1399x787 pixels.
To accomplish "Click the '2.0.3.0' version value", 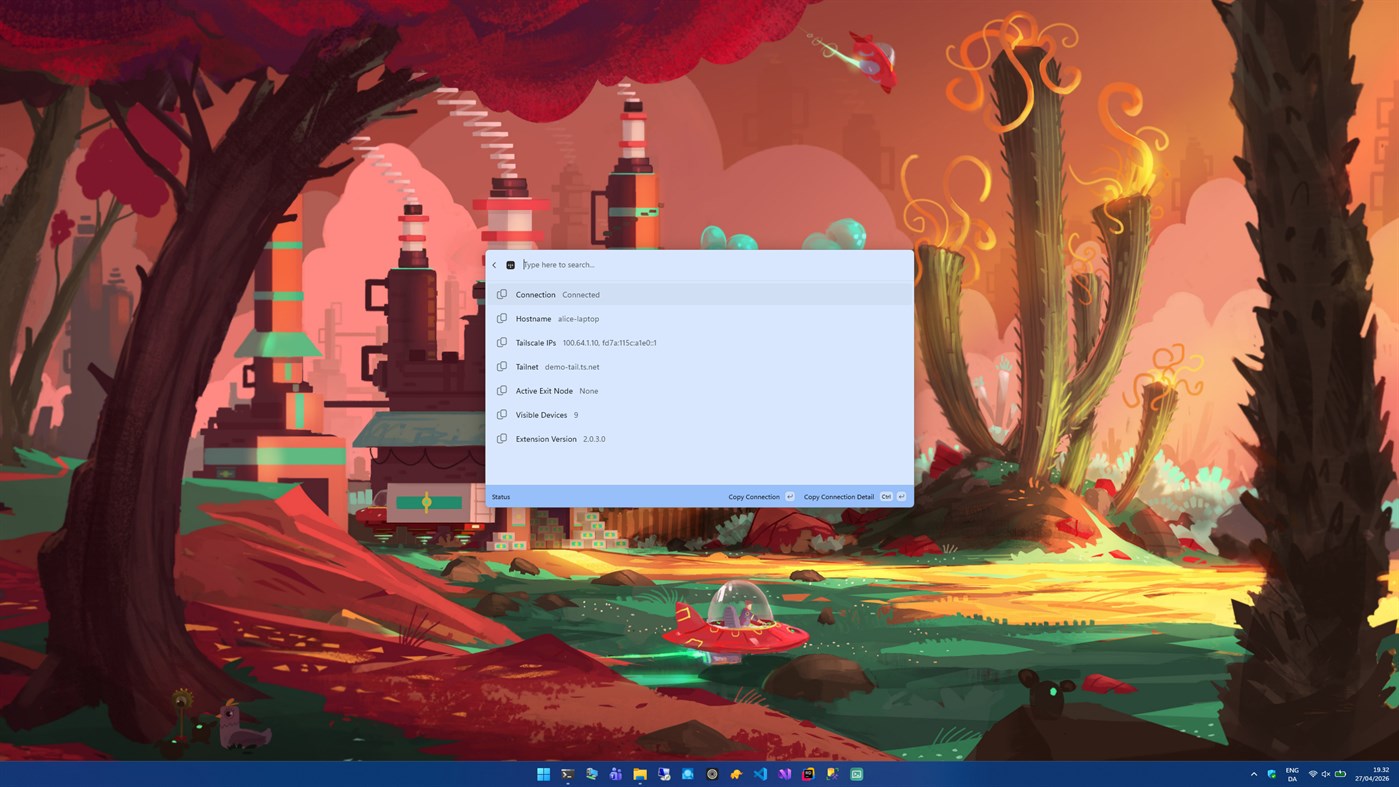I will click(594, 439).
